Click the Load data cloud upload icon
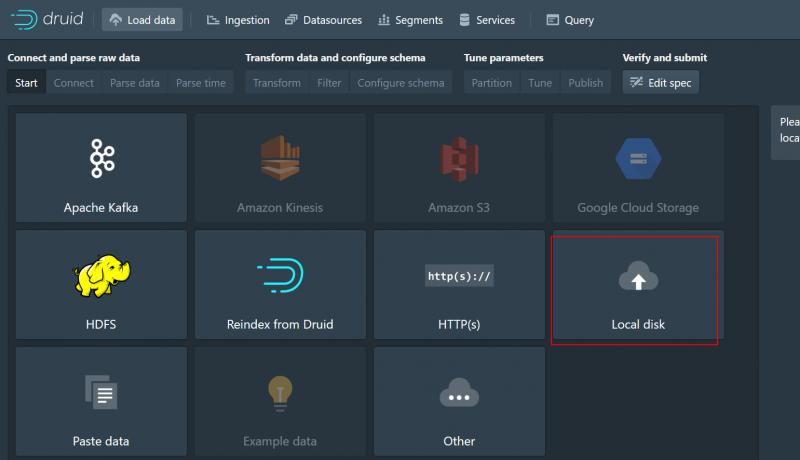The width and height of the screenshot is (800, 460). (x=116, y=20)
